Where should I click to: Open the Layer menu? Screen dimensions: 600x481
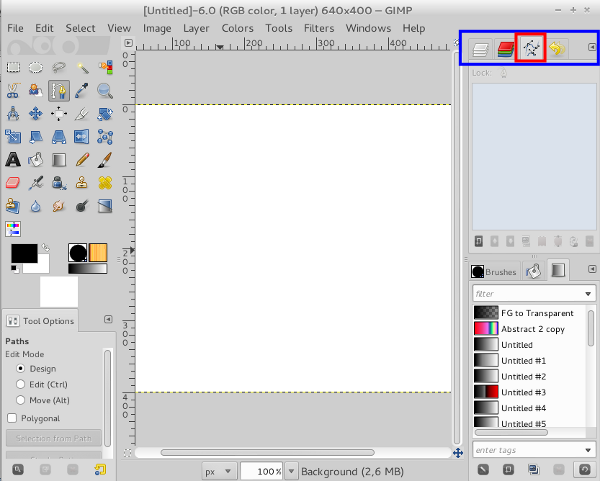point(196,28)
